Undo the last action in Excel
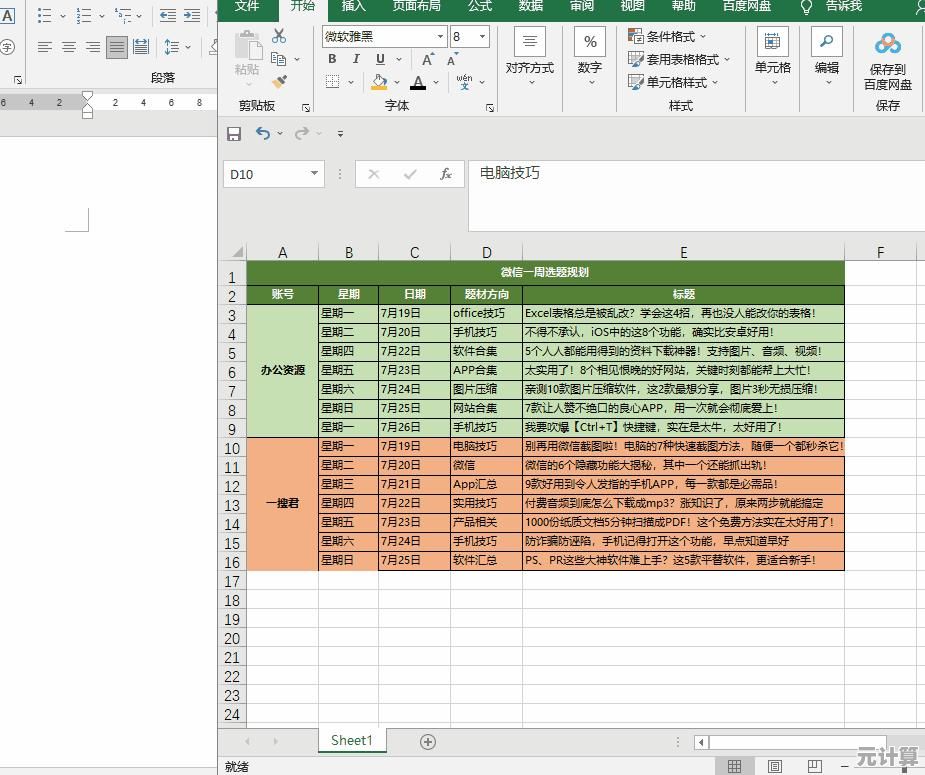Viewport: 925px width, 775px height. point(263,133)
